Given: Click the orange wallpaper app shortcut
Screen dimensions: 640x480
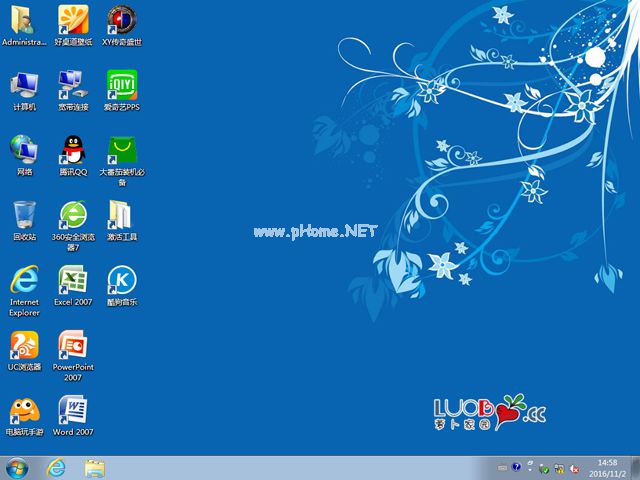Looking at the screenshot, I should coord(73,20).
